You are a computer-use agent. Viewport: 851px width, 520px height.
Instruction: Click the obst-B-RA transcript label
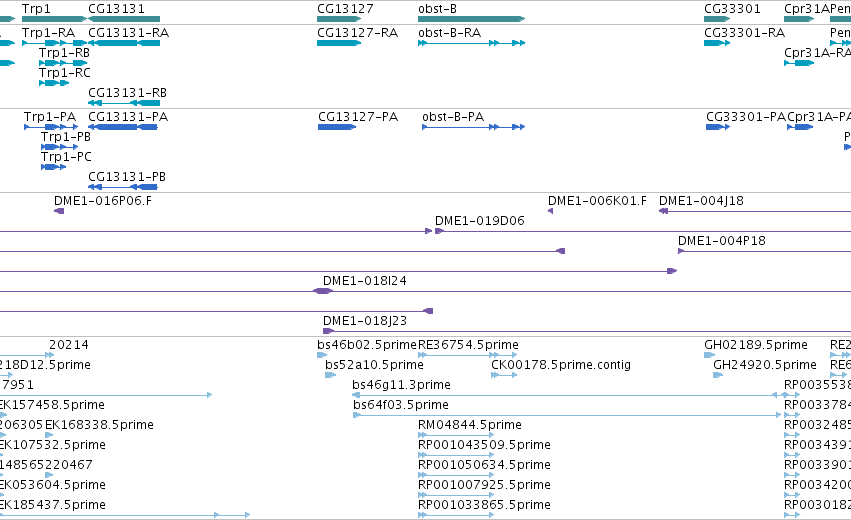coord(449,33)
